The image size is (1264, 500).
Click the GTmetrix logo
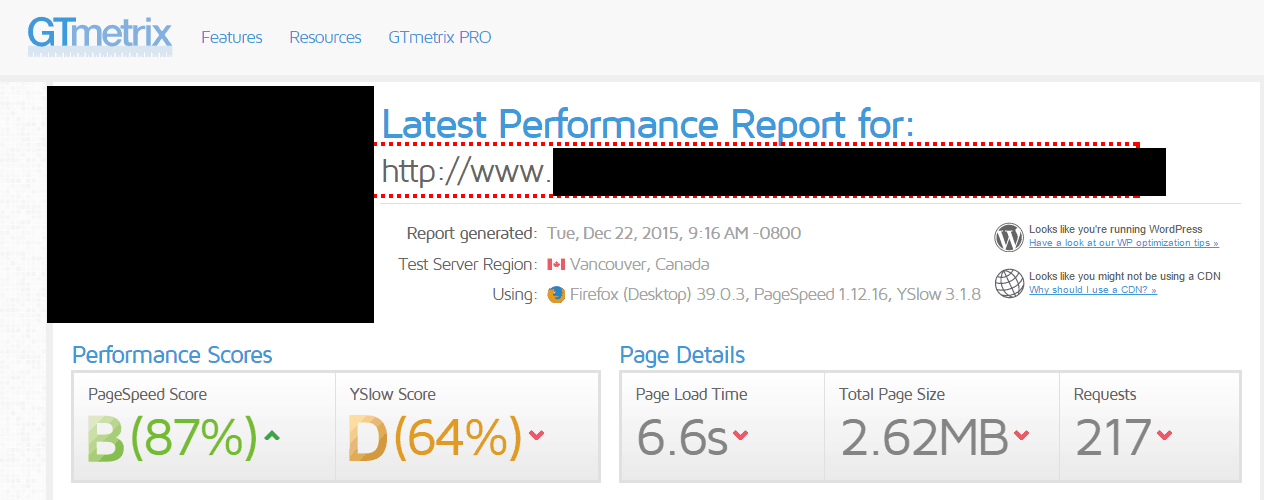point(100,35)
